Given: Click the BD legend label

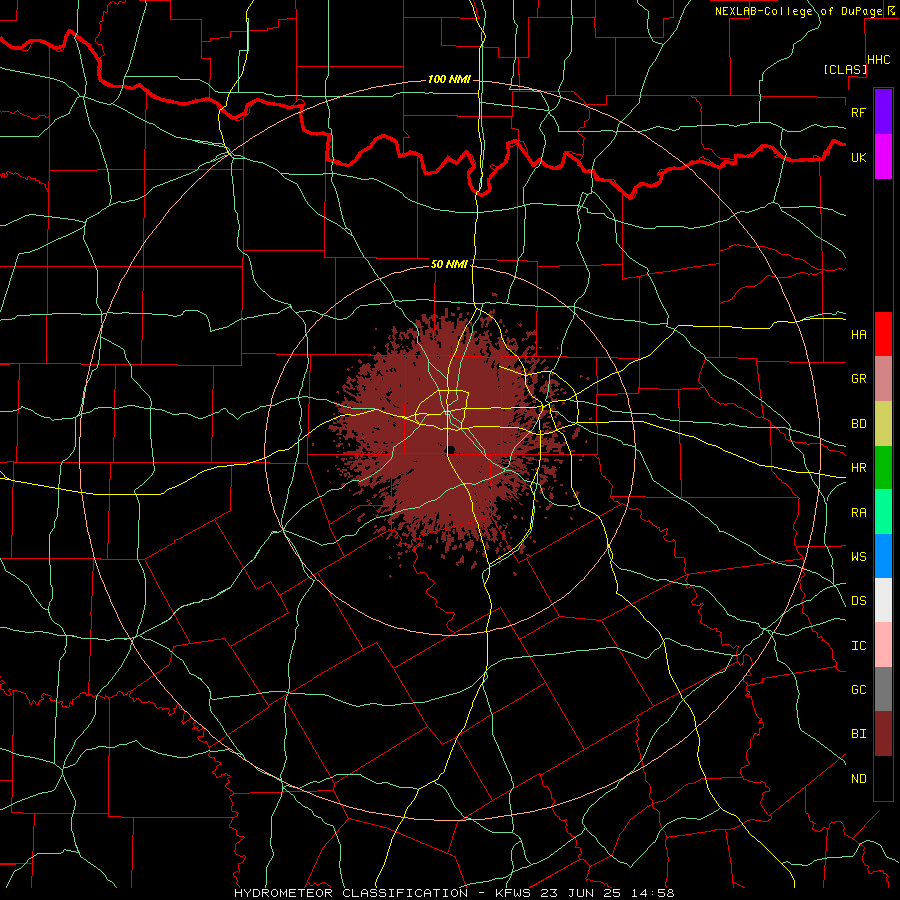Looking at the screenshot, I should (x=858, y=424).
